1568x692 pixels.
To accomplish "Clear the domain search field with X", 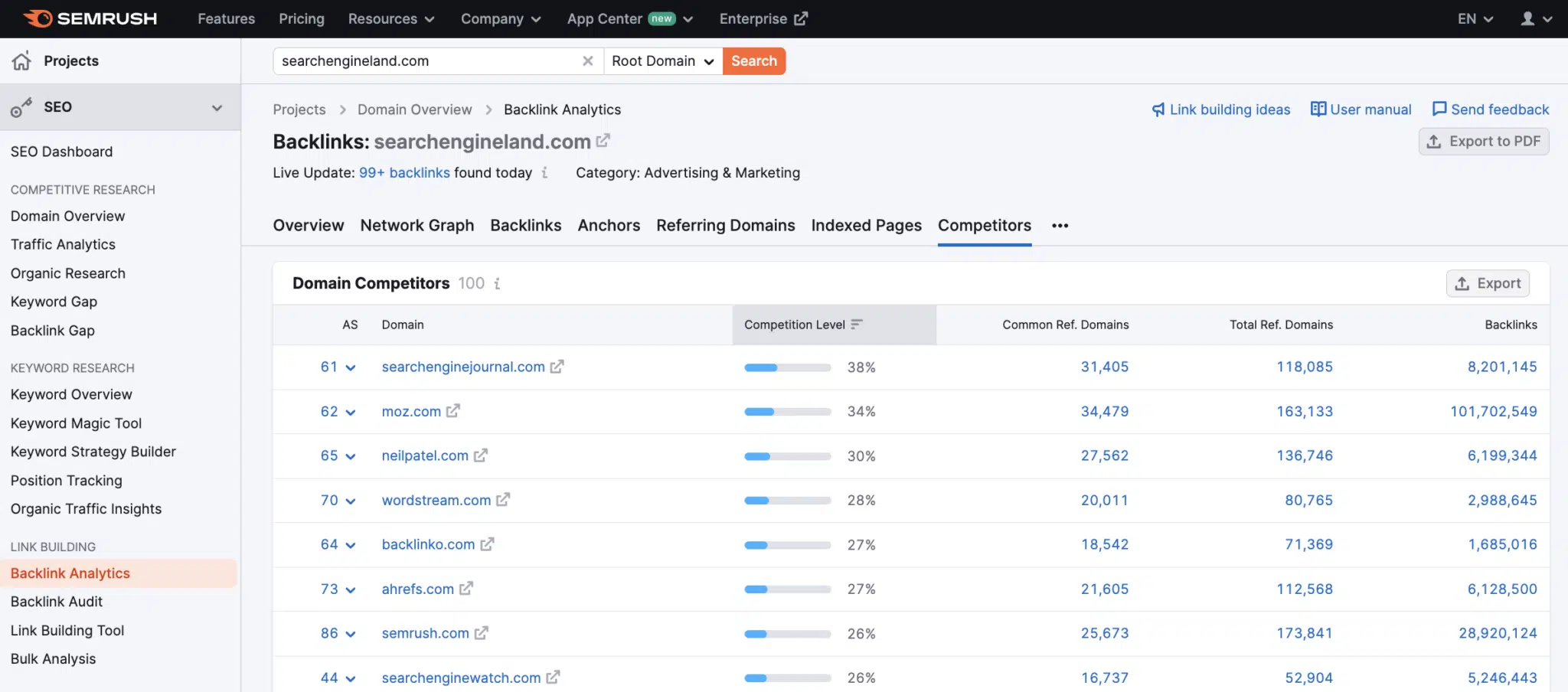I will pos(587,60).
